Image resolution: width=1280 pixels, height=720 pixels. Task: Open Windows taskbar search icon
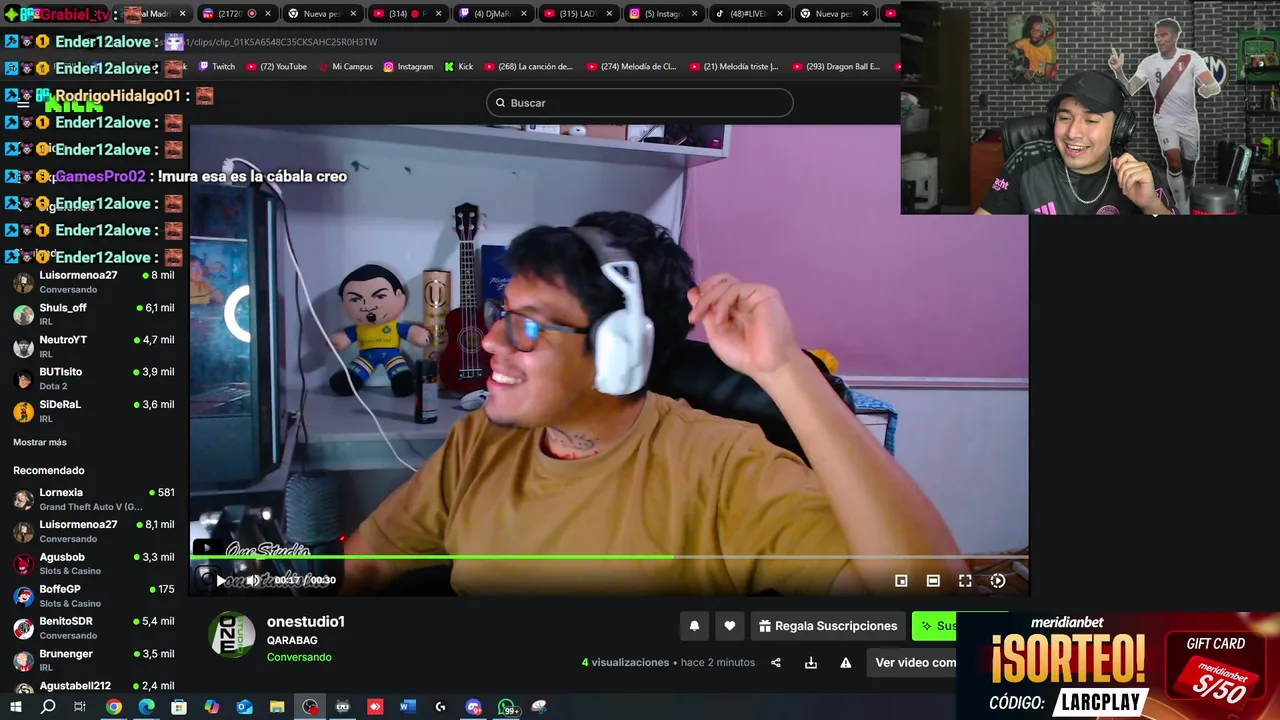click(48, 707)
